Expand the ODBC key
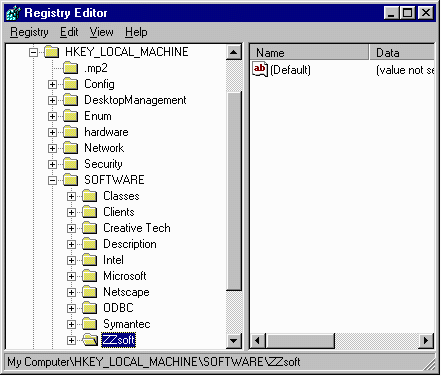441x376 pixels. [71, 308]
